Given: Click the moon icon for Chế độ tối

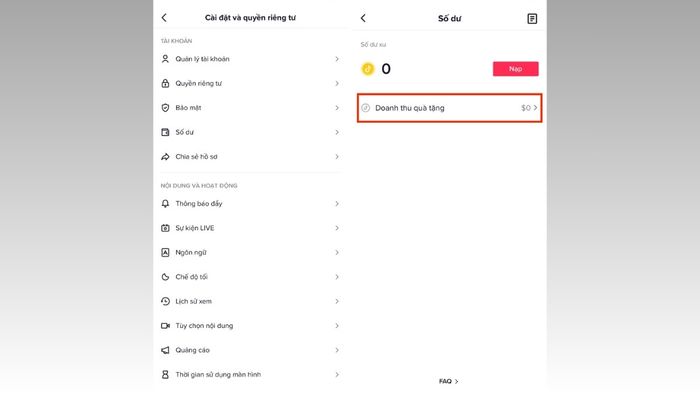Looking at the screenshot, I should (x=165, y=277).
